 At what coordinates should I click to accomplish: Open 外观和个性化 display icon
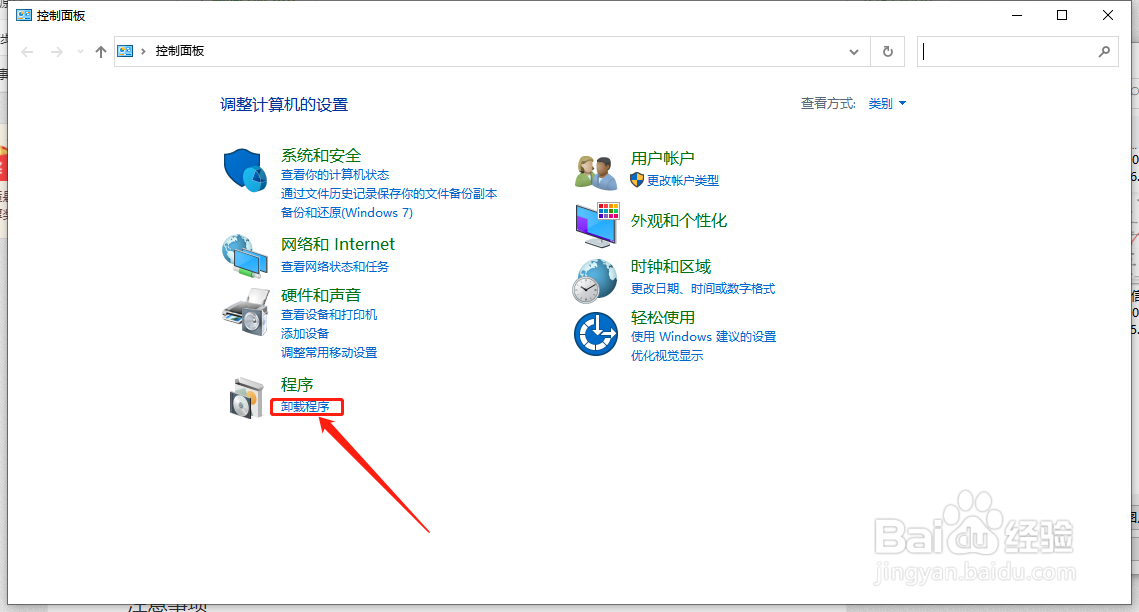(x=595, y=224)
